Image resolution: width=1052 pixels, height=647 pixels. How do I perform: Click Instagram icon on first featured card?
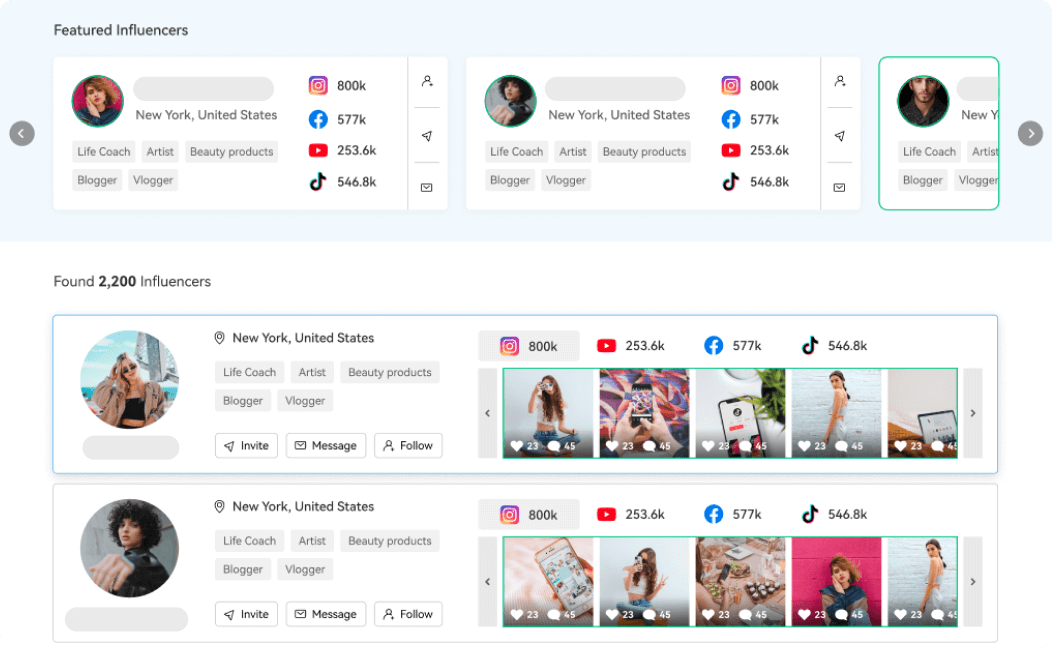point(318,86)
